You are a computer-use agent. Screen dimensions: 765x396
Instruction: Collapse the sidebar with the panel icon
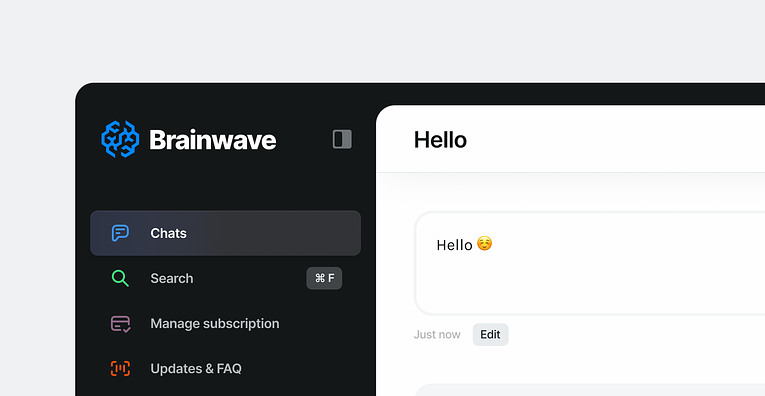pyautogui.click(x=342, y=139)
